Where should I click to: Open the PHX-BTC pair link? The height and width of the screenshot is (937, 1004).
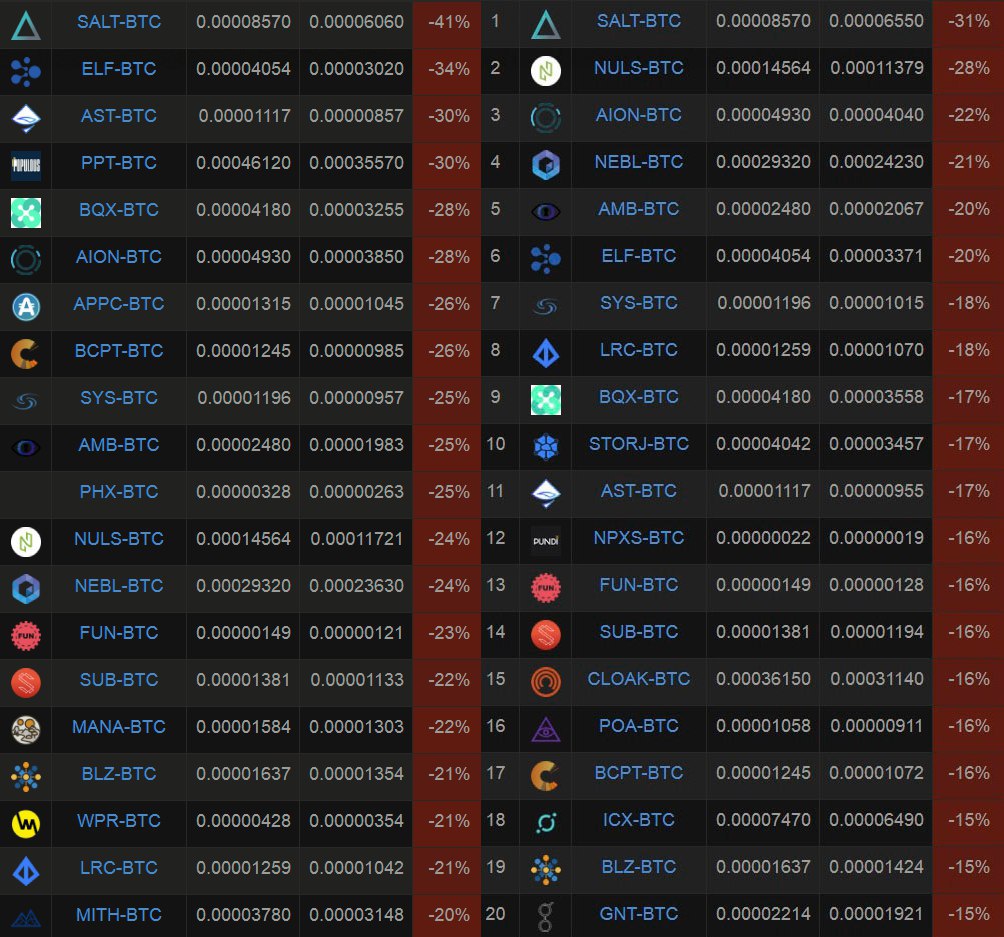point(119,492)
